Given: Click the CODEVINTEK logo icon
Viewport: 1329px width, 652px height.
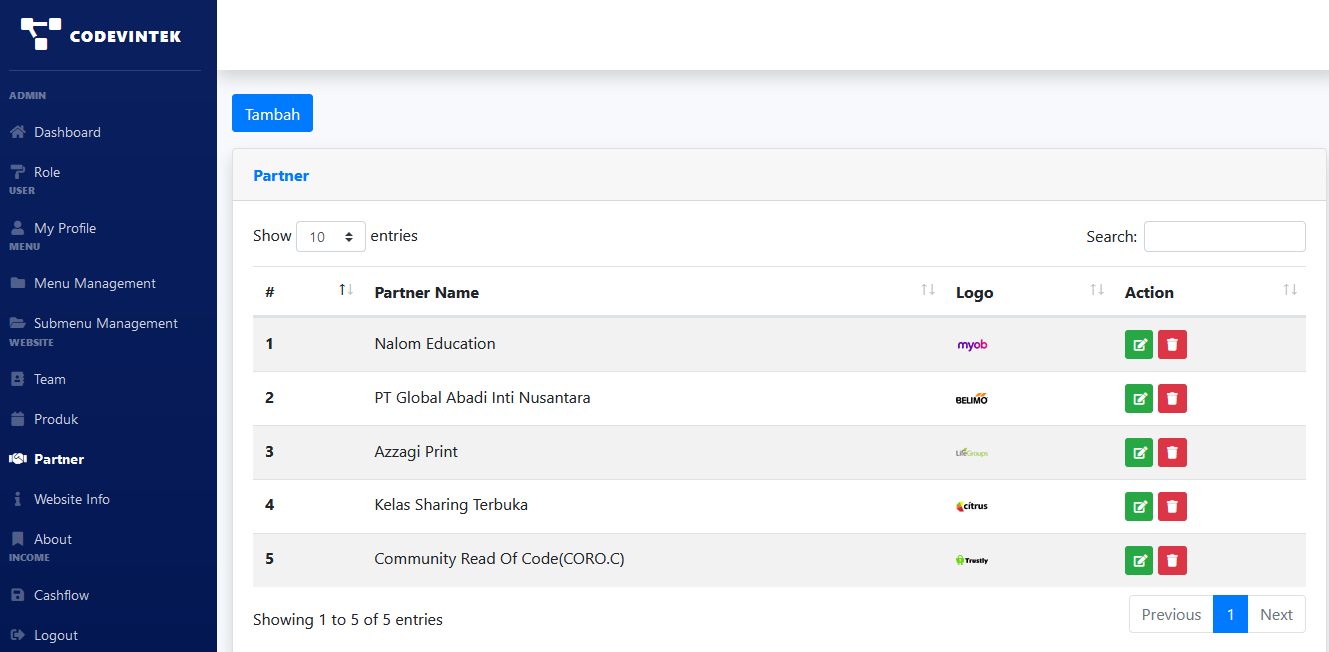Looking at the screenshot, I should tap(41, 34).
